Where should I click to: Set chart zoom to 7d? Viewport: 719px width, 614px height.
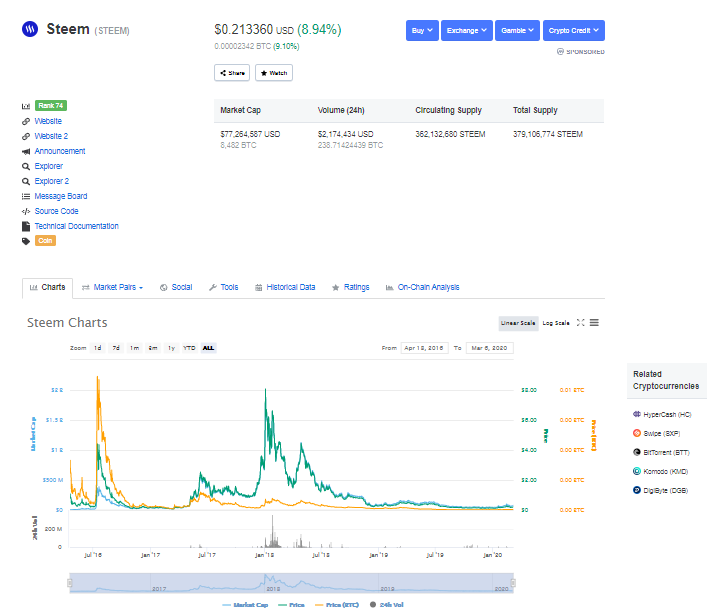pyautogui.click(x=116, y=348)
